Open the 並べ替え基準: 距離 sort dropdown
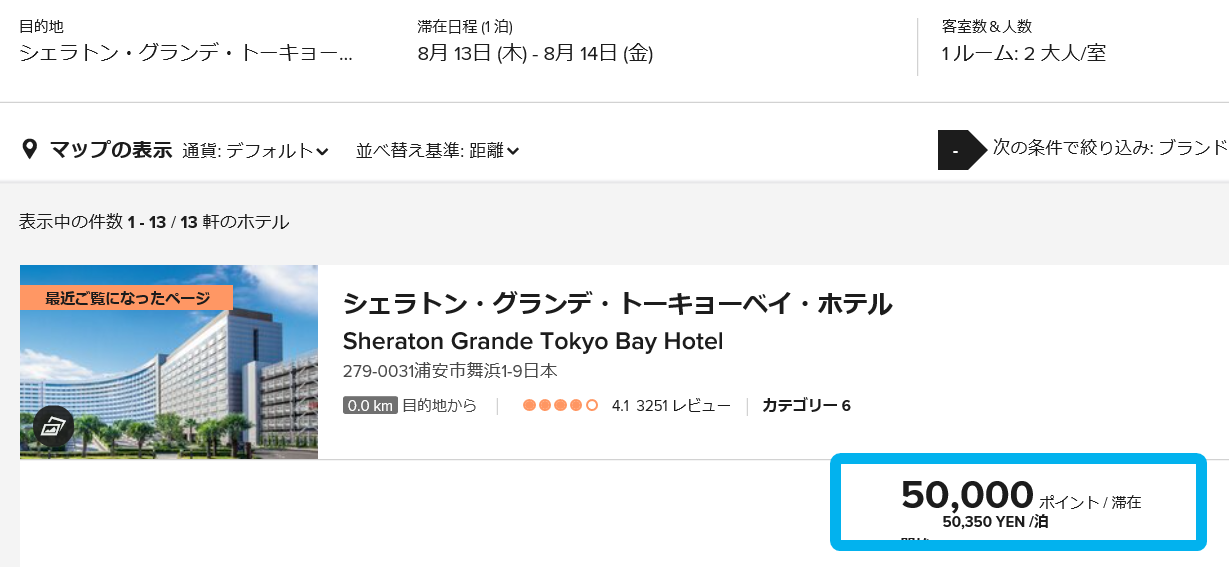The height and width of the screenshot is (567, 1229). (x=437, y=151)
